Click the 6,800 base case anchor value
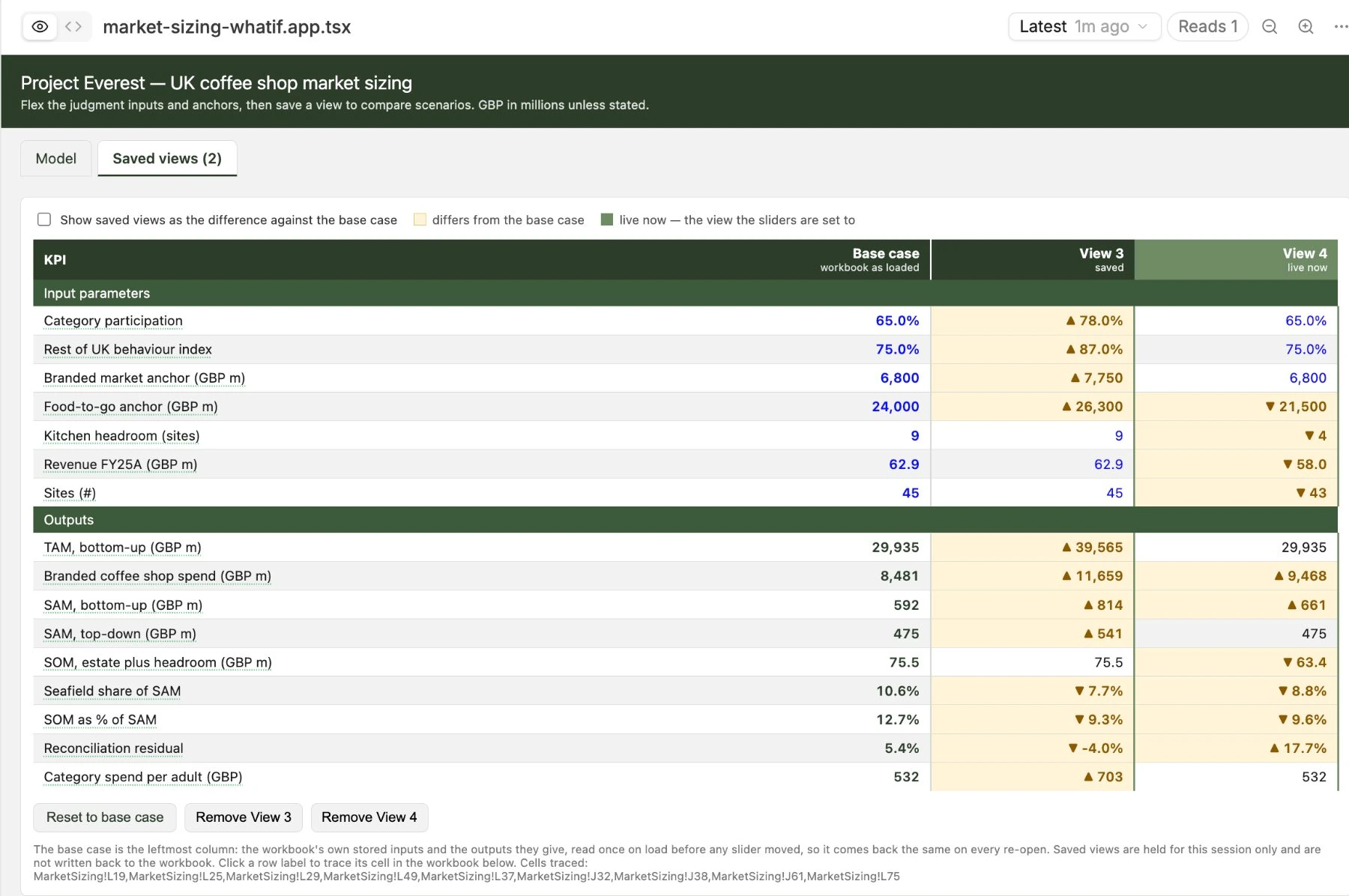Screen dimensions: 1349x896 tap(899, 378)
